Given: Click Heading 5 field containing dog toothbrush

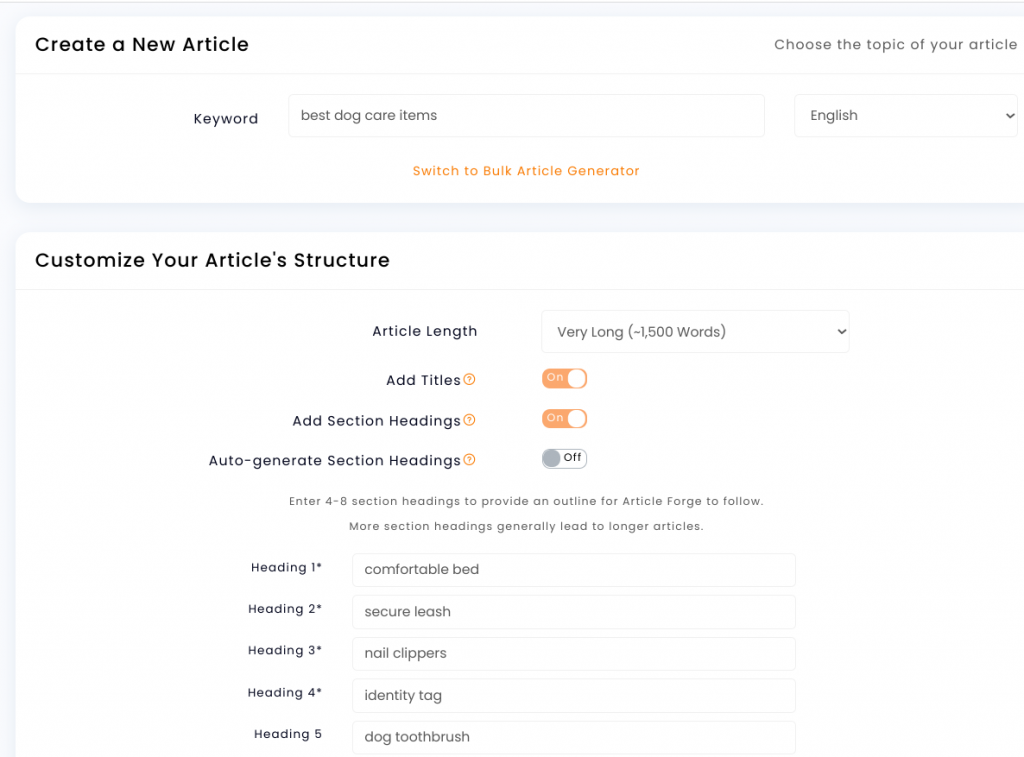Looking at the screenshot, I should point(573,737).
